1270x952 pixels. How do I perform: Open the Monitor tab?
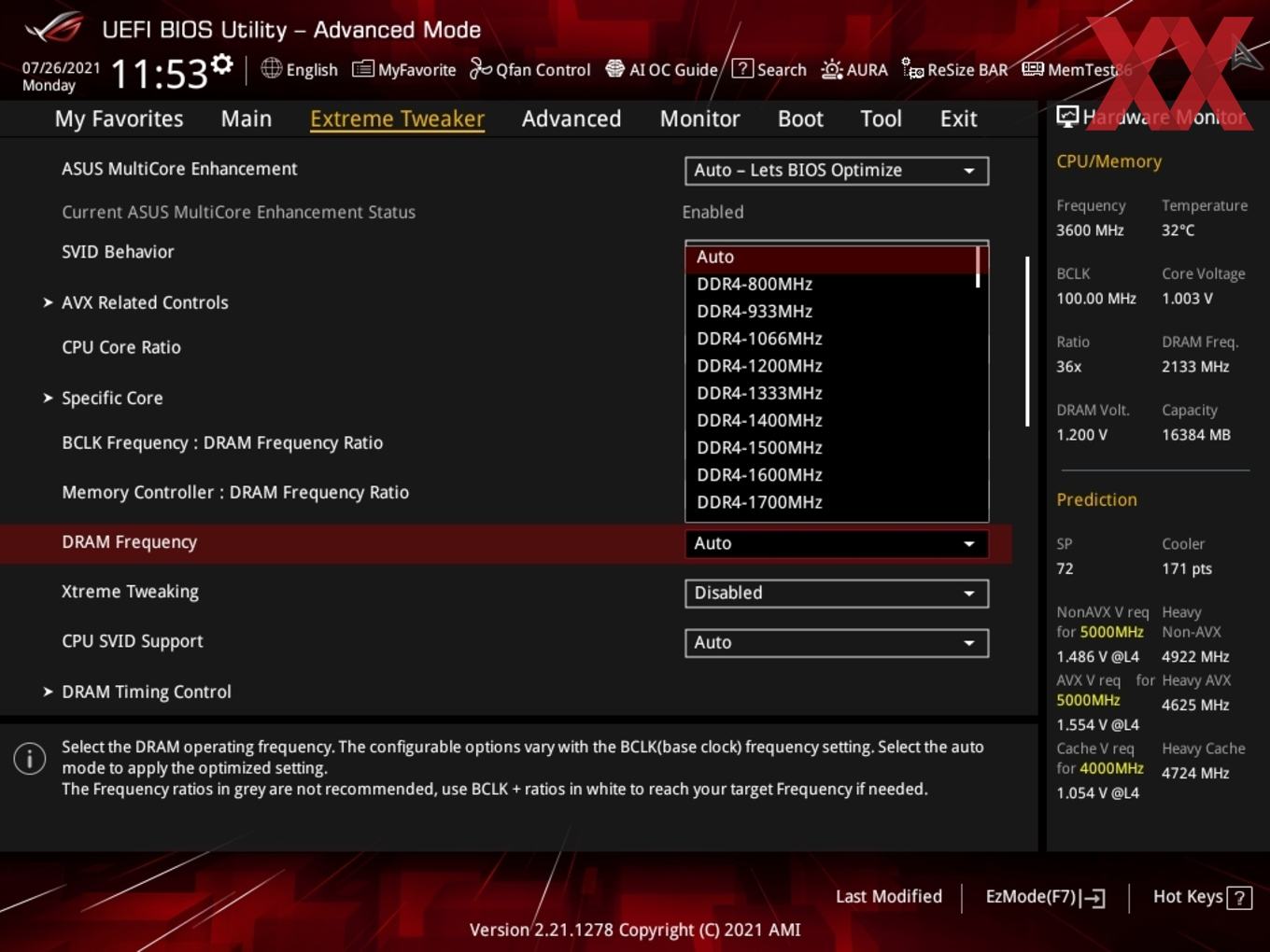[x=700, y=119]
